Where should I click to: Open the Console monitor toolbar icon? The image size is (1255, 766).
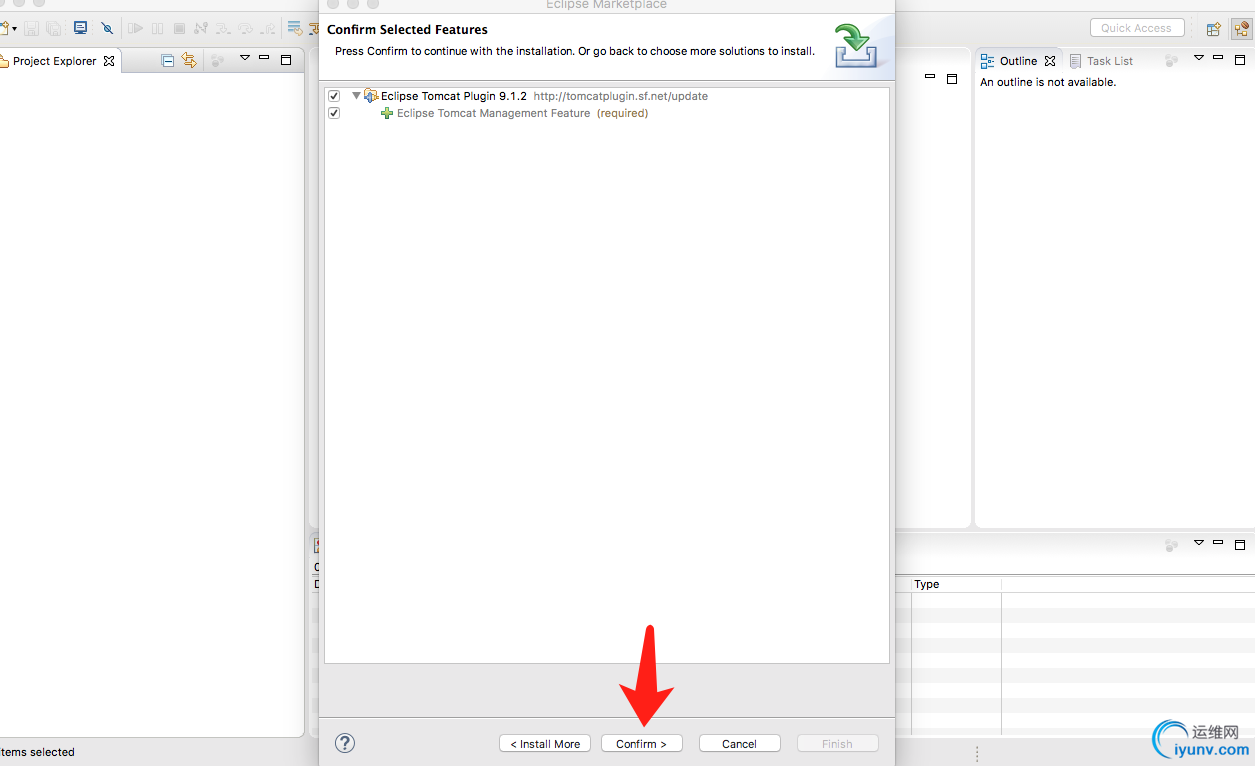(80, 28)
